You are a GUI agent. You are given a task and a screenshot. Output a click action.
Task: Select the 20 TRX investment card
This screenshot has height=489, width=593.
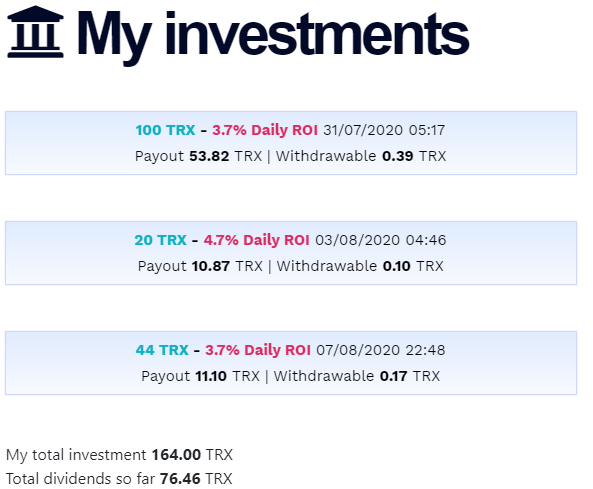click(290, 253)
